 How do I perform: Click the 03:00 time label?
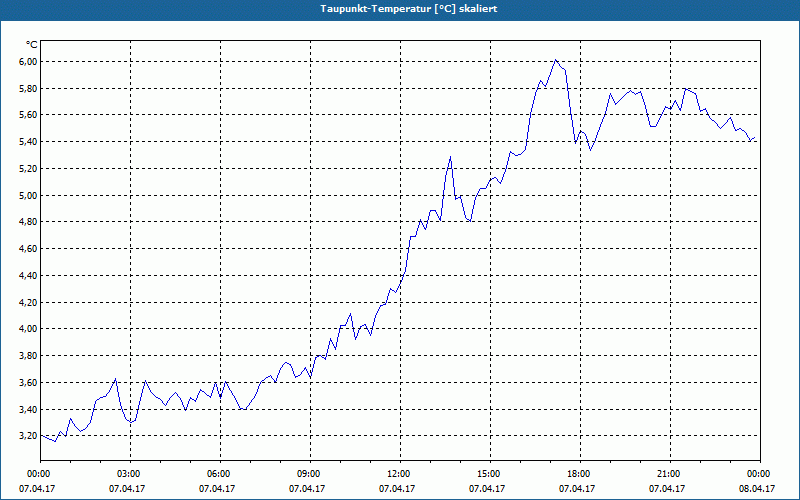pos(130,473)
